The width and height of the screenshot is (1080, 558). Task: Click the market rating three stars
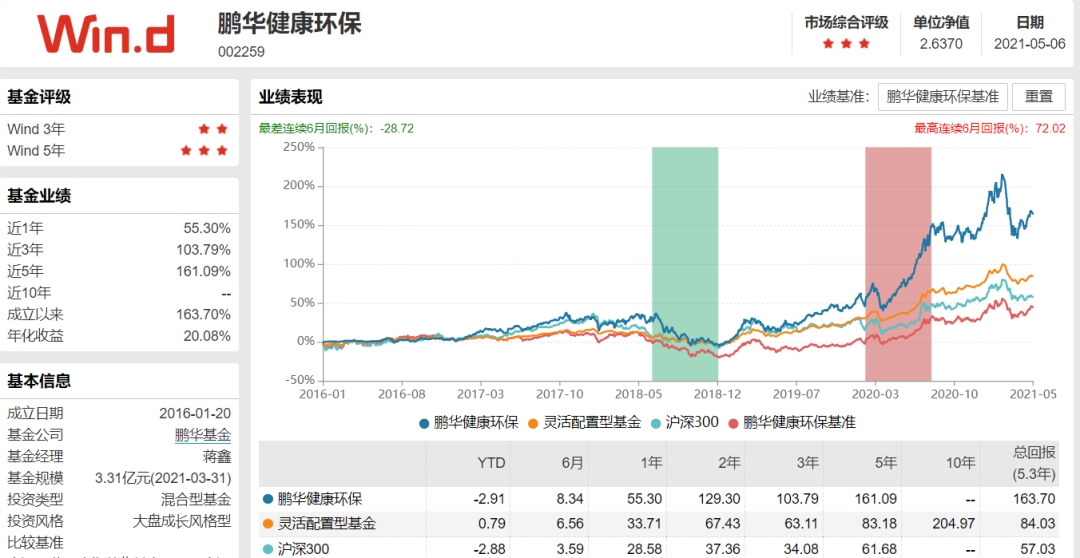[846, 44]
